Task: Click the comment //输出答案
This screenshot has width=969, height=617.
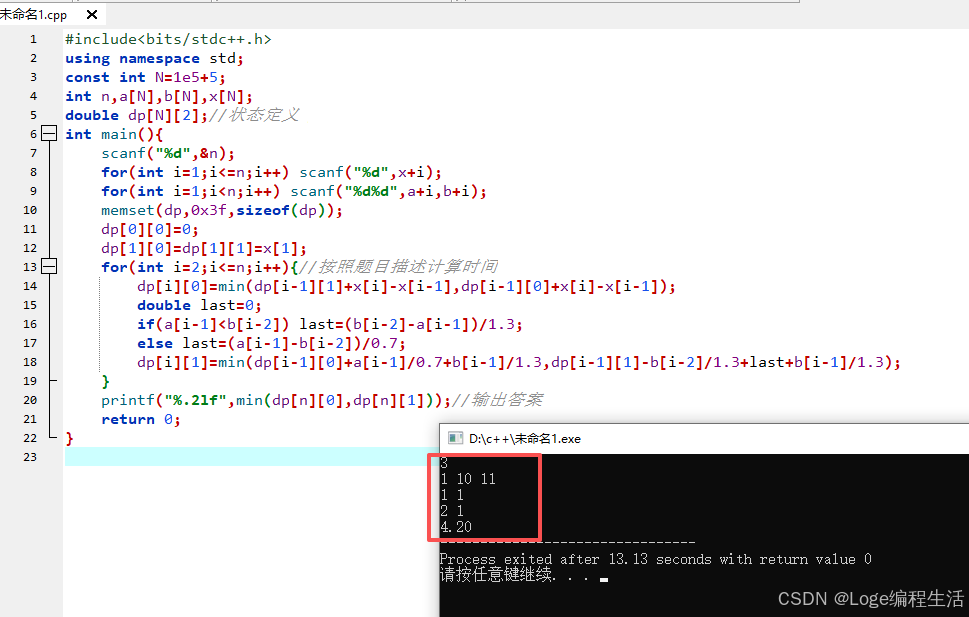Action: (497, 400)
